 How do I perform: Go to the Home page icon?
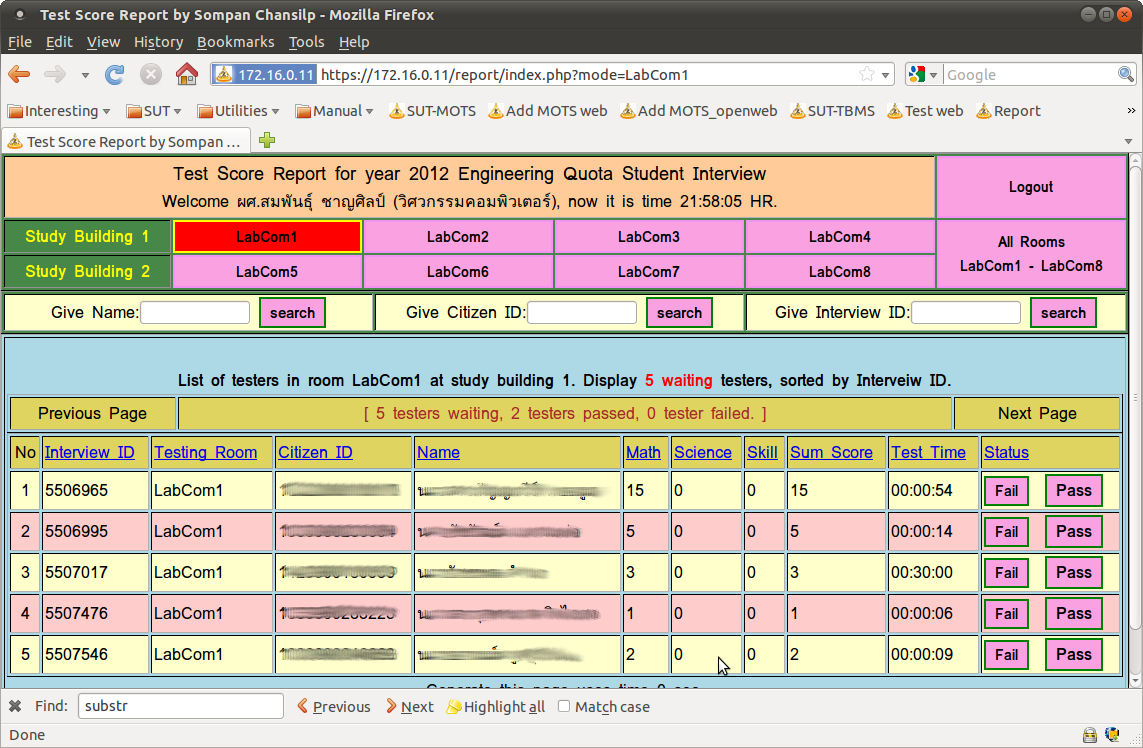coord(187,74)
